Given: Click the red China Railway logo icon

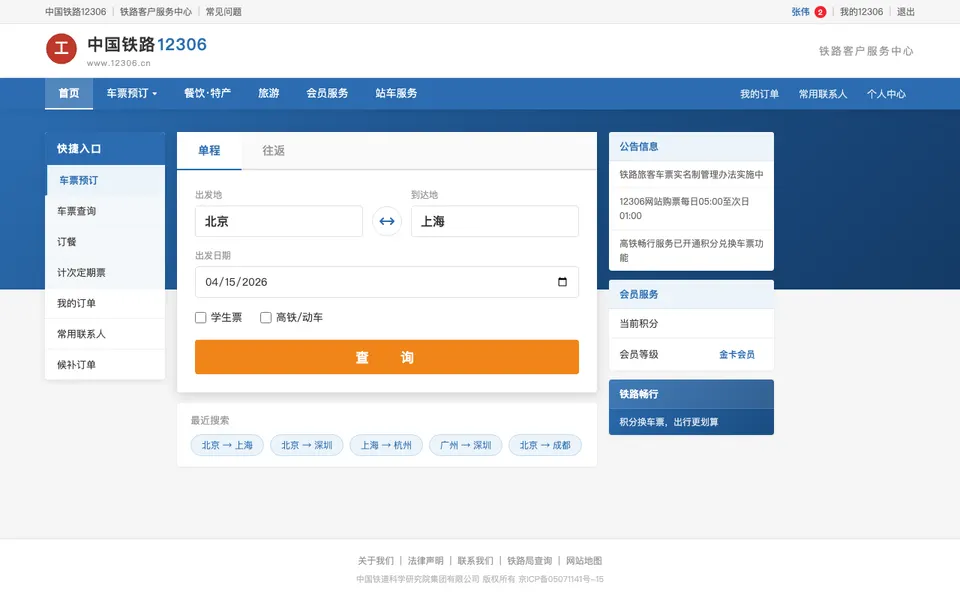Looking at the screenshot, I should [x=61, y=49].
